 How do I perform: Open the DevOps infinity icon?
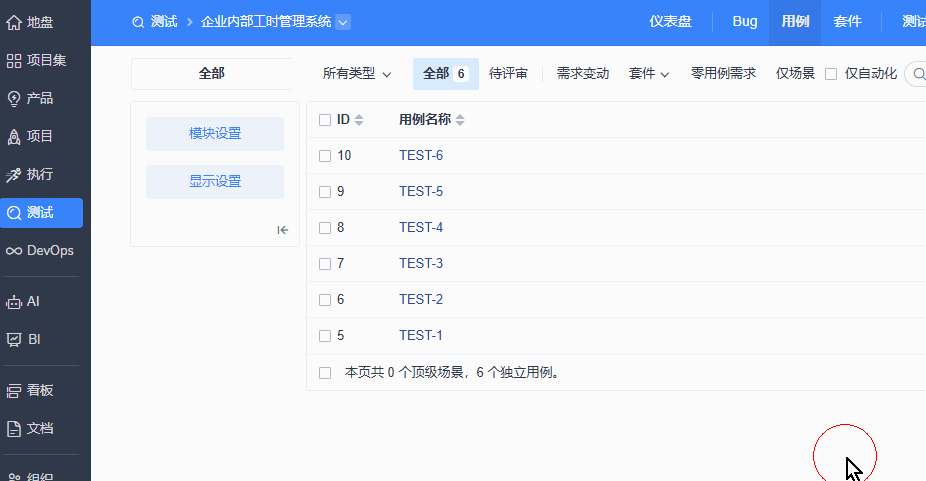pyautogui.click(x=14, y=251)
